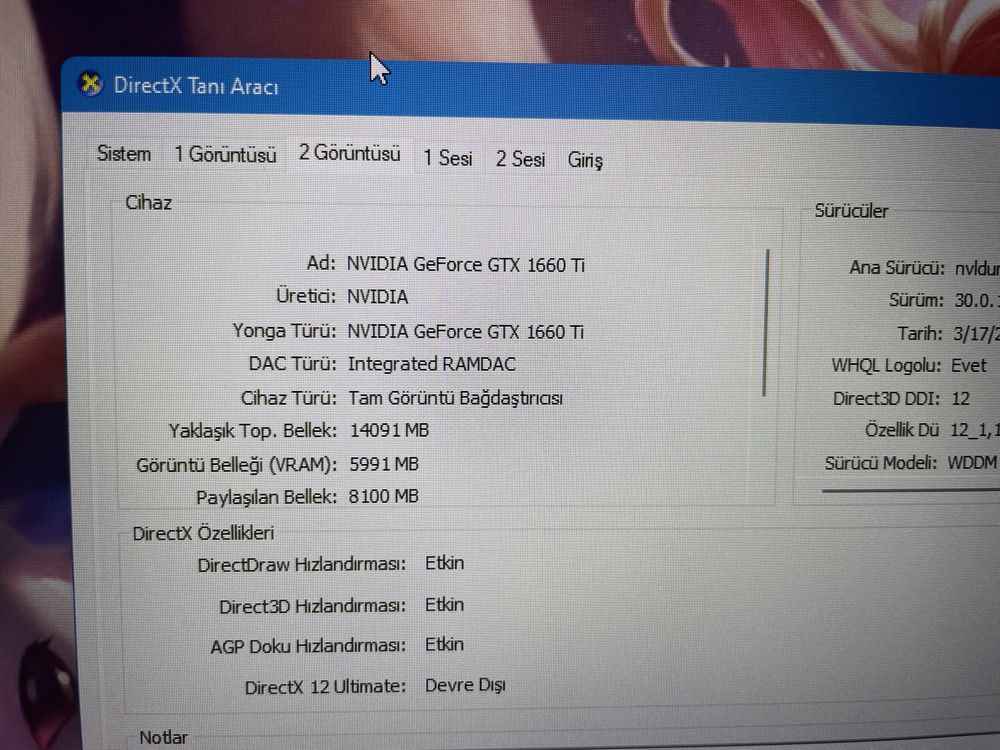Click the Notlar group heading

pos(163,737)
